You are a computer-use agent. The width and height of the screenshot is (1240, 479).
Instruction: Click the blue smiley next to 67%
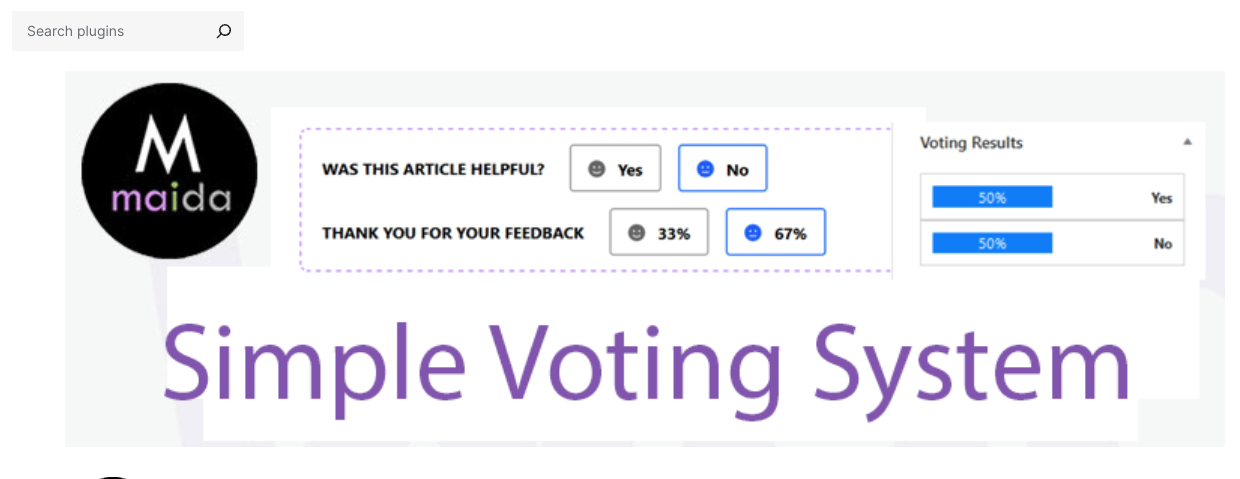(x=753, y=233)
